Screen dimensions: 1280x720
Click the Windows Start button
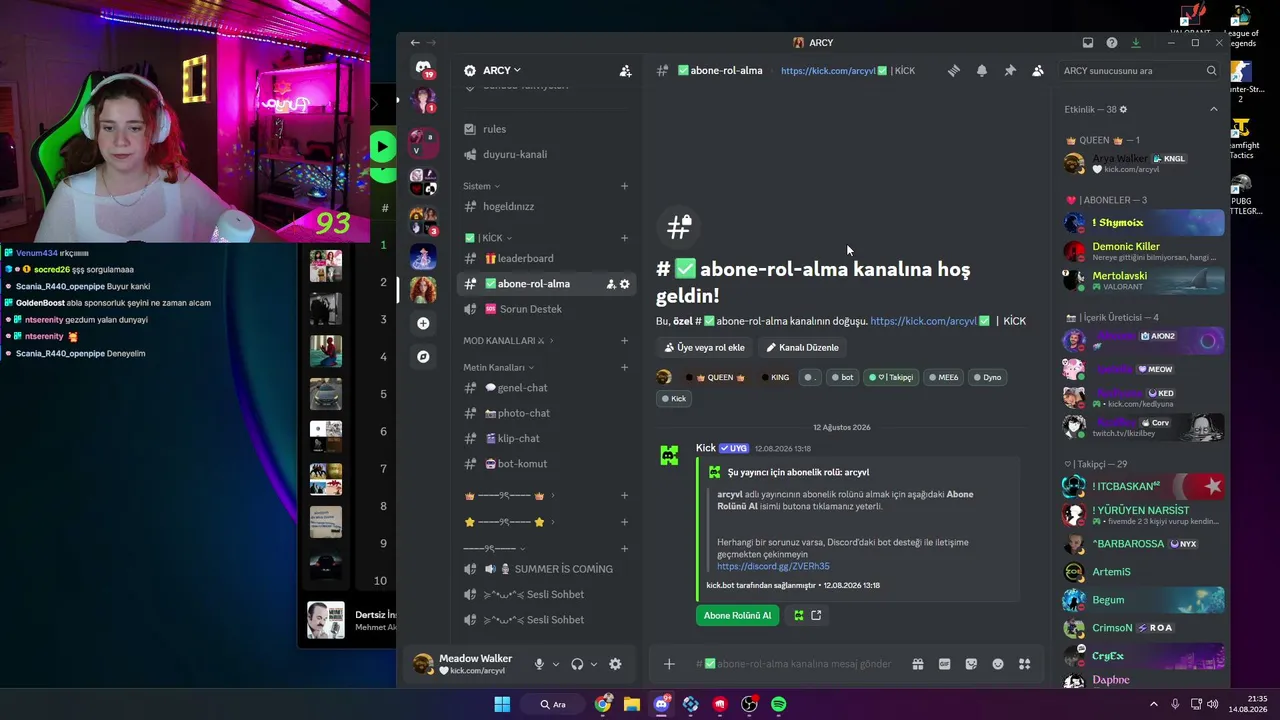tap(502, 704)
